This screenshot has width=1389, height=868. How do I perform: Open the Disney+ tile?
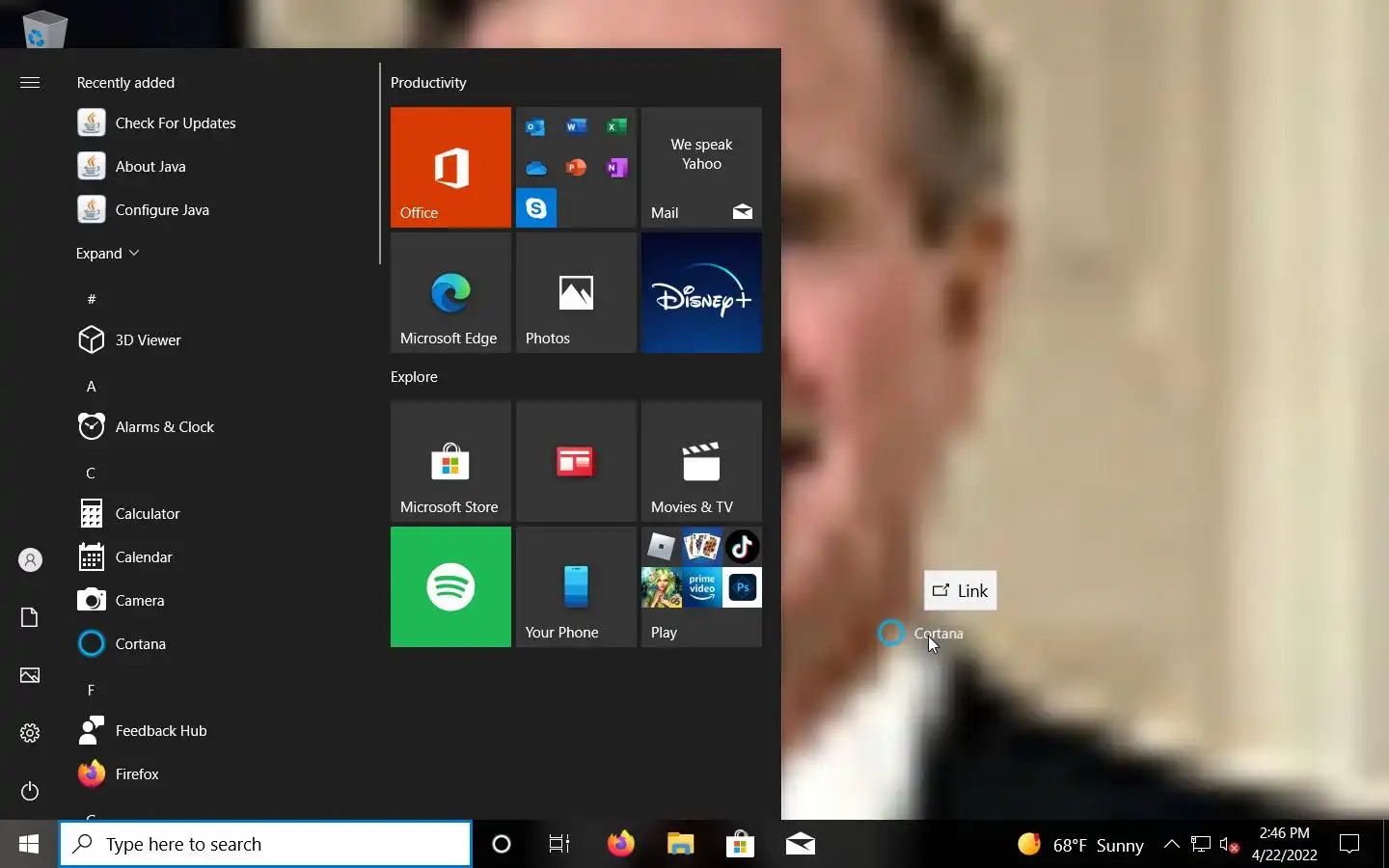click(701, 292)
